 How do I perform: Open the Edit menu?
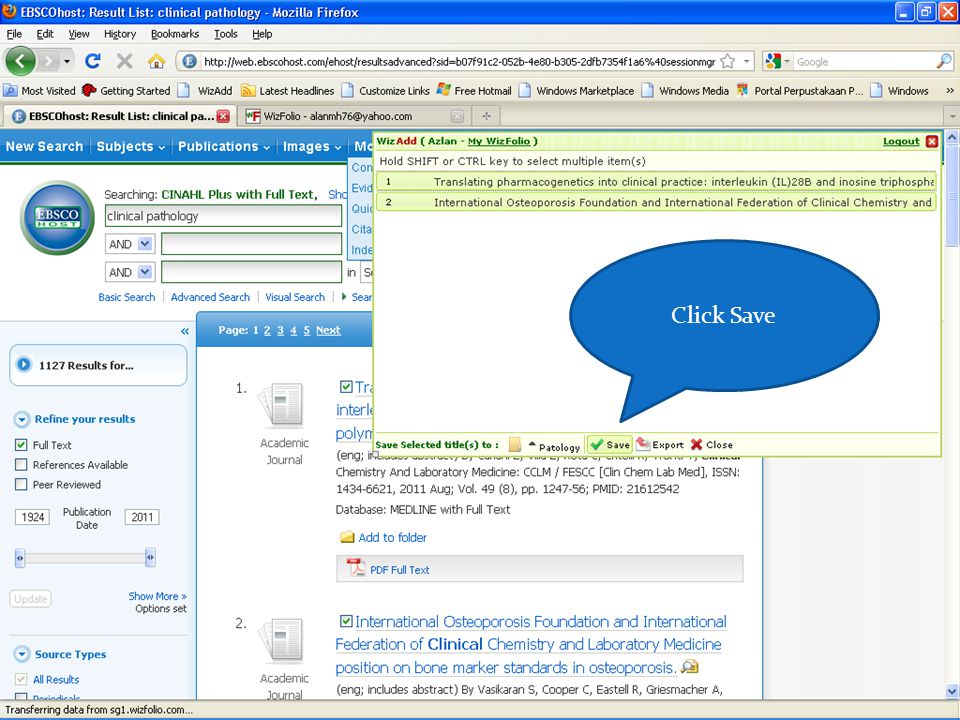click(45, 34)
